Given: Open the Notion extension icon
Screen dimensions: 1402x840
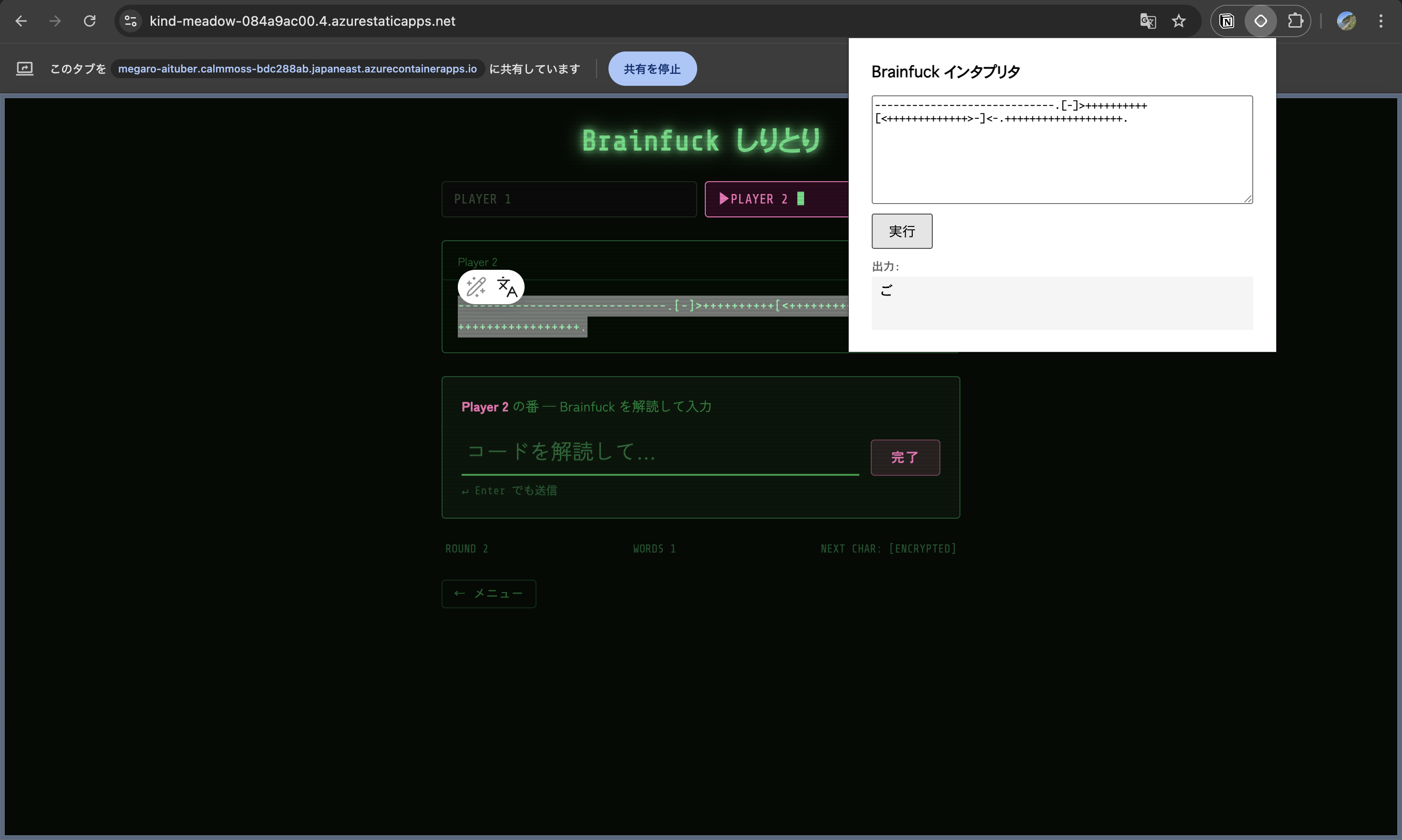Looking at the screenshot, I should pyautogui.click(x=1227, y=21).
